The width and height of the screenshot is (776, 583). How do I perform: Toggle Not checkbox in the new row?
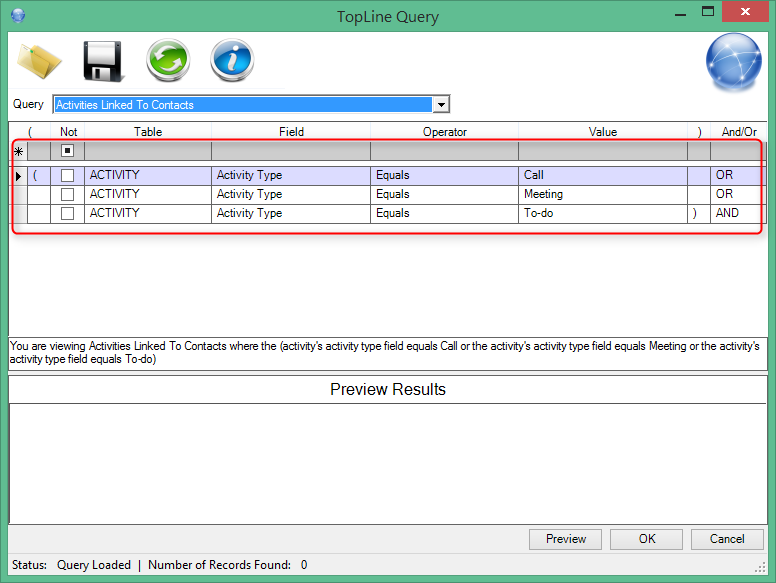(67, 150)
